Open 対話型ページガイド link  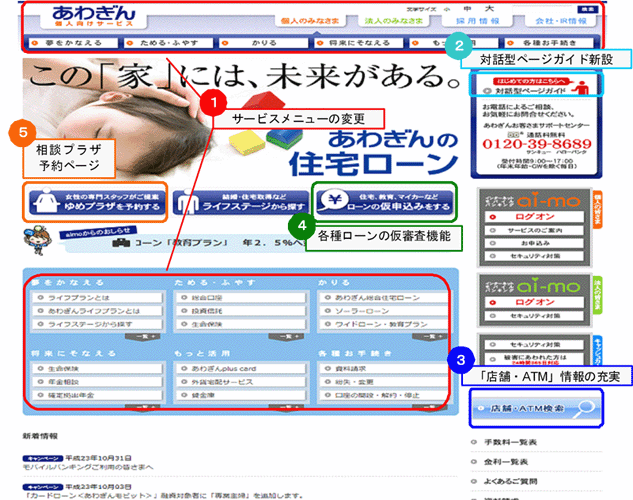530,91
